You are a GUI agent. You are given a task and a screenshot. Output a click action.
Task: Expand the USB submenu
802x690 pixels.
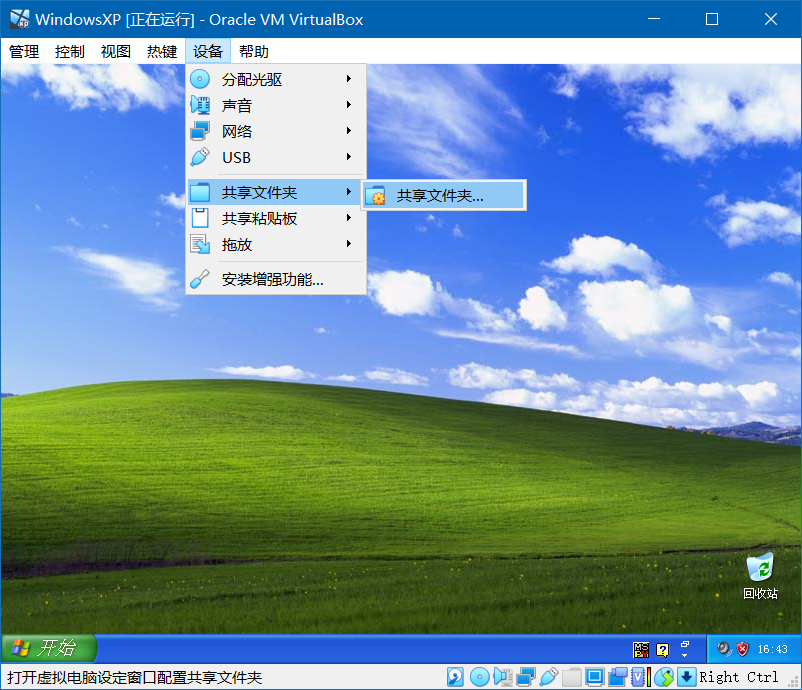(x=277, y=158)
